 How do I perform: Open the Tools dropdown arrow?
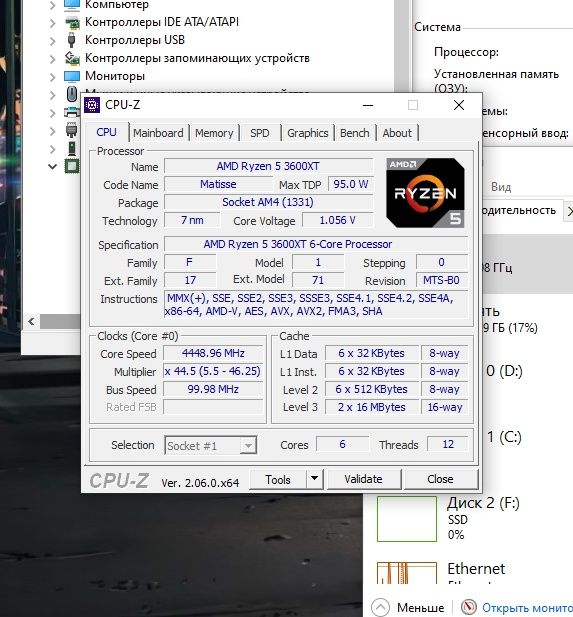click(x=314, y=479)
